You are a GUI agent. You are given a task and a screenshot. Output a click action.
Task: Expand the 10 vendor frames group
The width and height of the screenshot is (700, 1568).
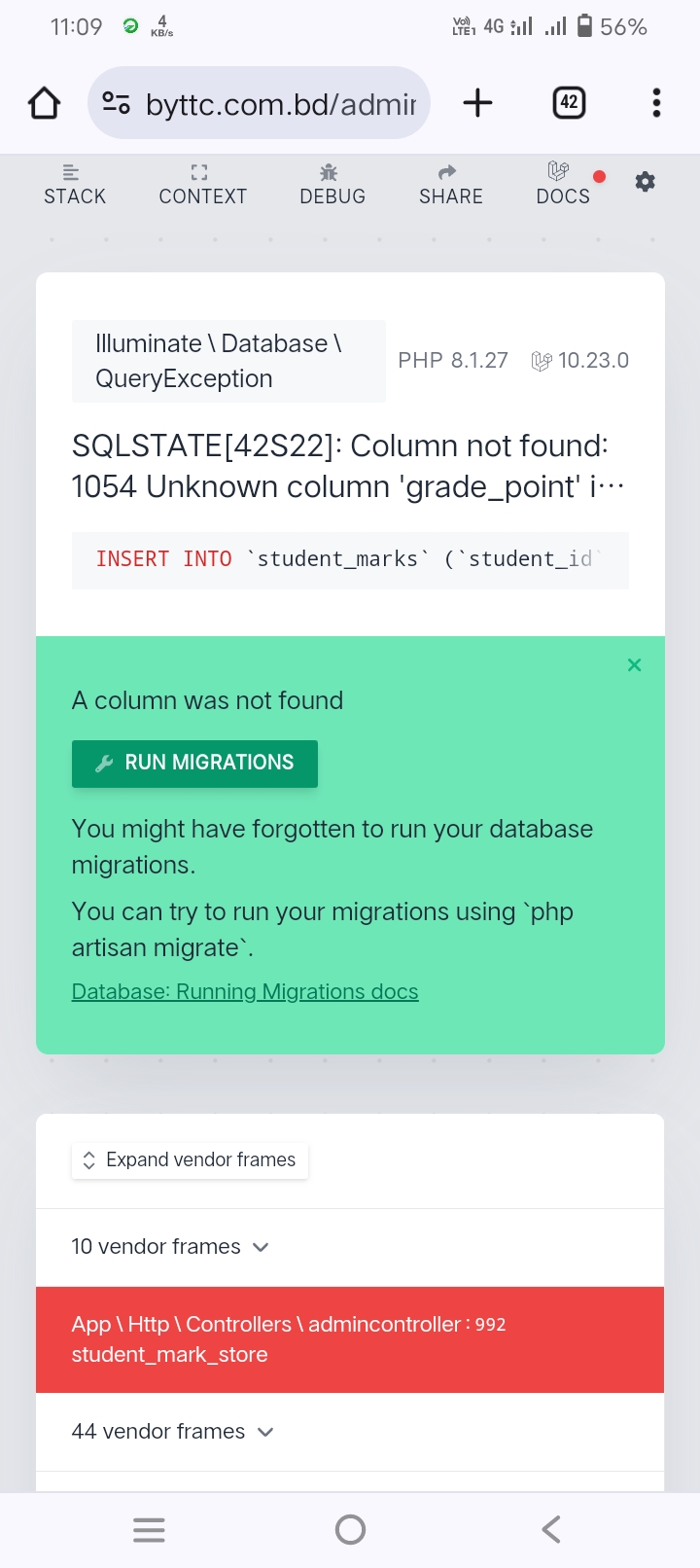coord(170,1247)
